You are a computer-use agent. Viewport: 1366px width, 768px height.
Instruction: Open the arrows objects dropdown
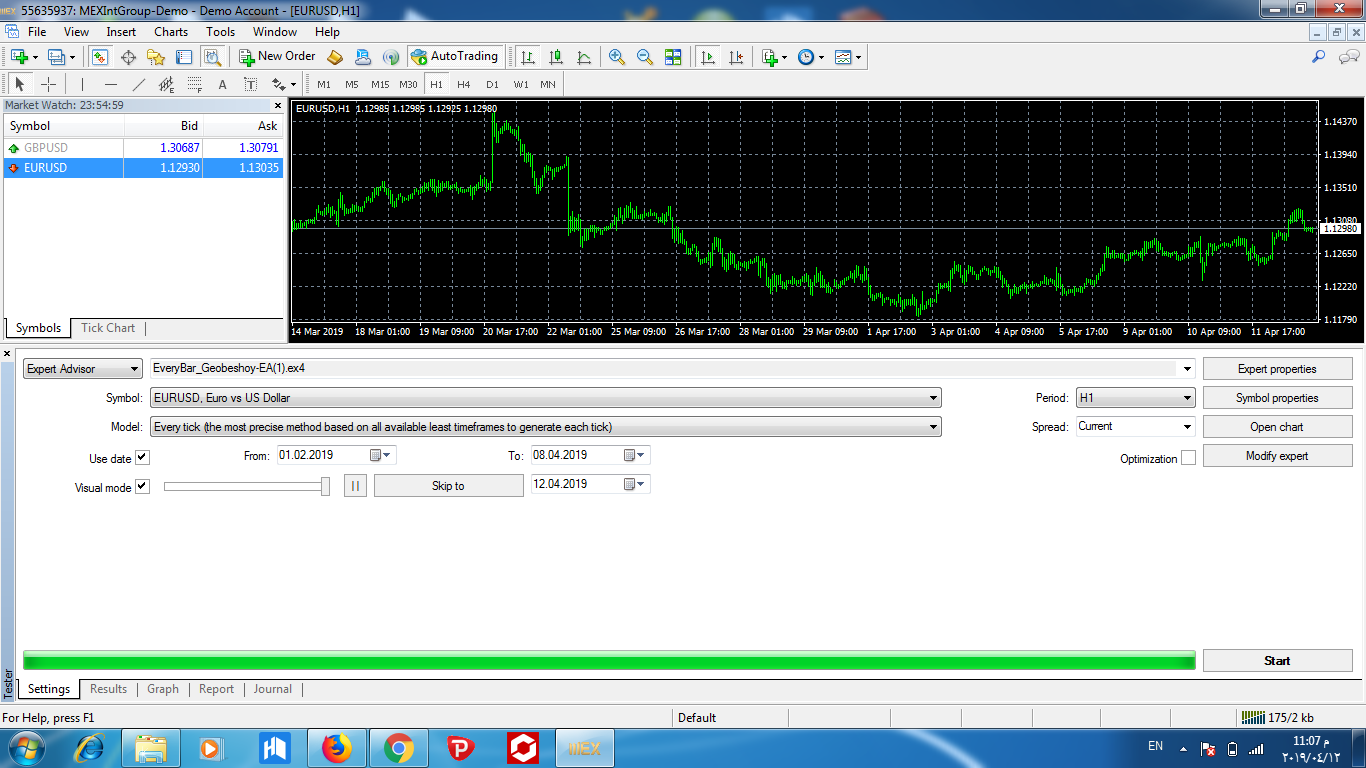point(284,84)
